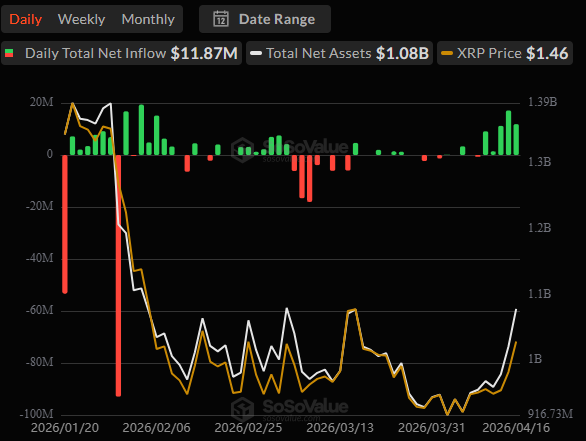Click the 916.73M right axis label
Screen dimensions: 586x441
[550, 414]
